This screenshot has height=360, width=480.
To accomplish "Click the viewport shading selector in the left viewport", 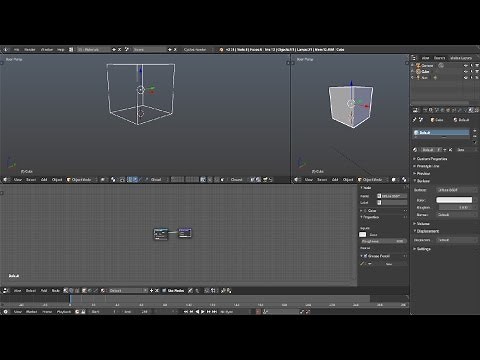I will pyautogui.click(x=103, y=180).
